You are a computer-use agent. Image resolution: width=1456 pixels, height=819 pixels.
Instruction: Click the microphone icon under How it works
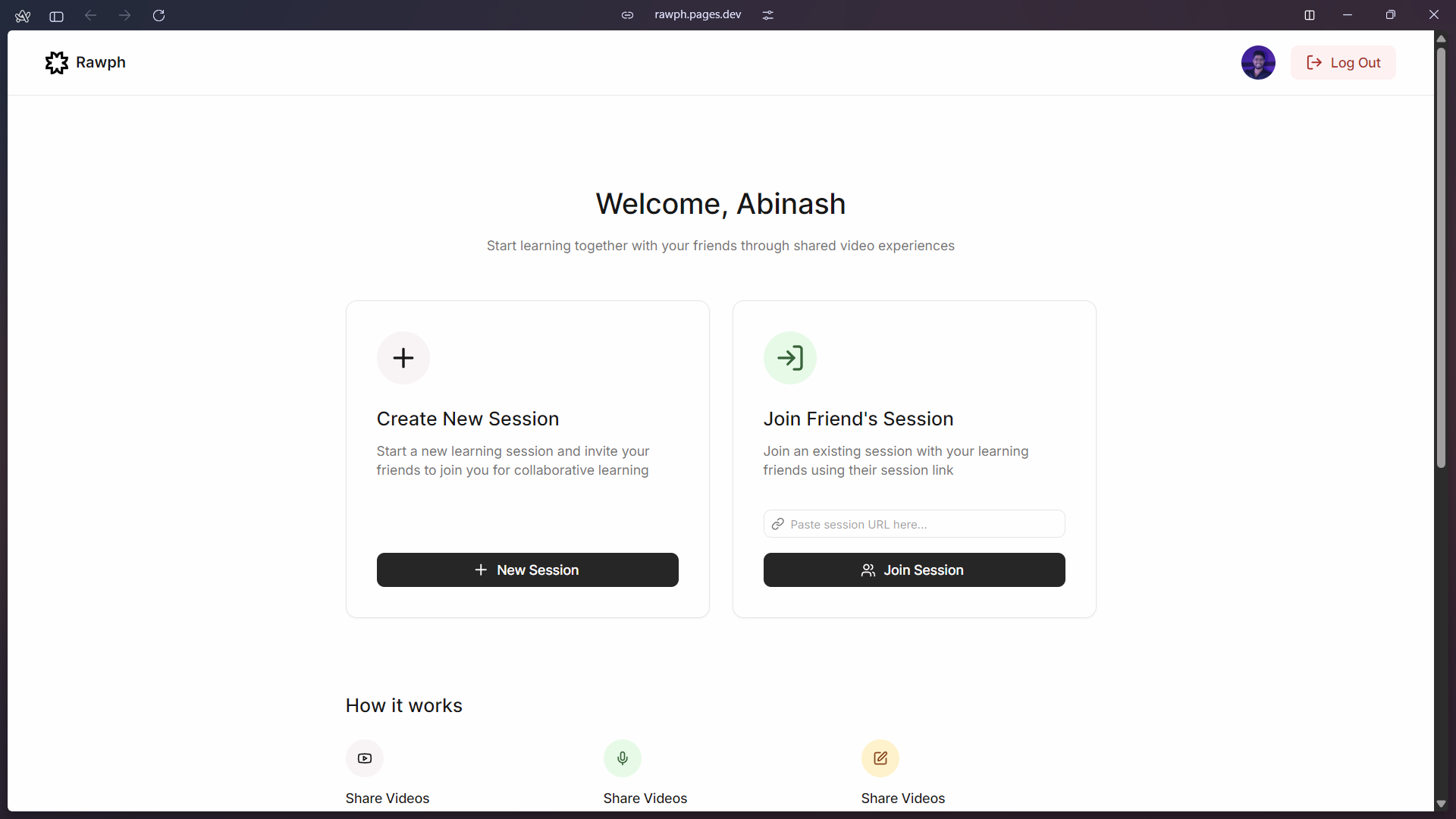click(623, 758)
